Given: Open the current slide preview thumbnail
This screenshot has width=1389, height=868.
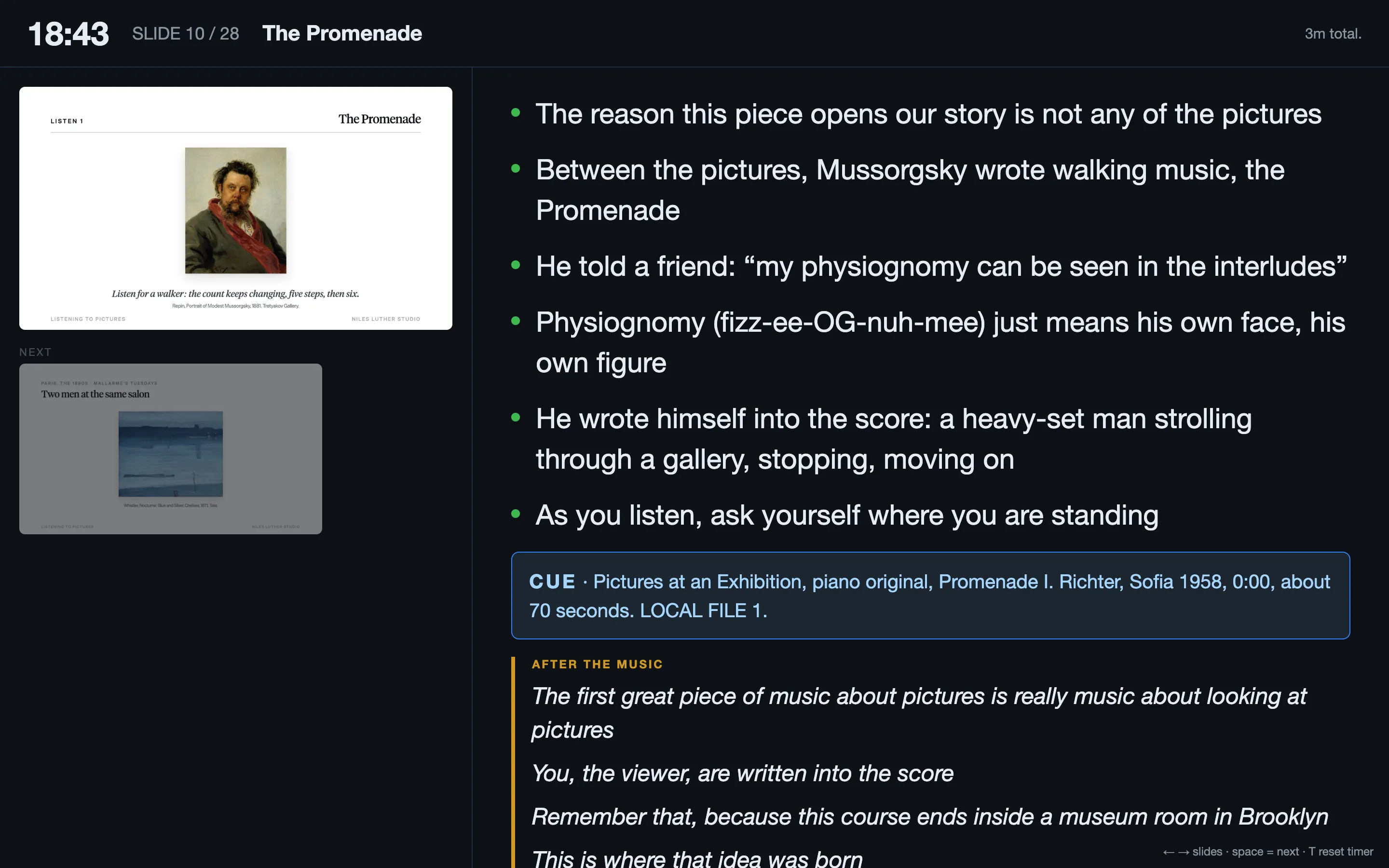Looking at the screenshot, I should 235,208.
